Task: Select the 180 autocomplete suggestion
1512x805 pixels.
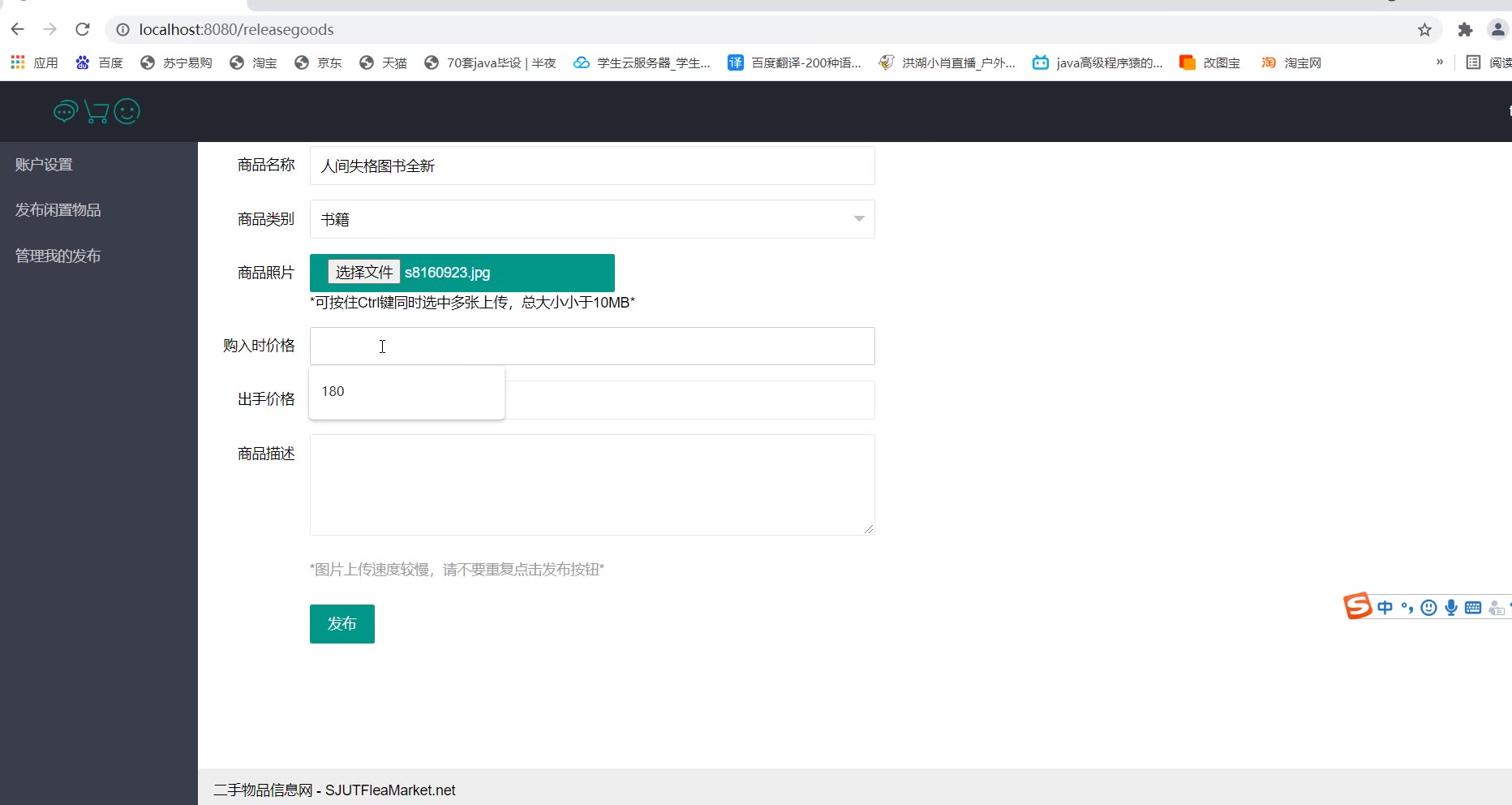Action: 406,391
